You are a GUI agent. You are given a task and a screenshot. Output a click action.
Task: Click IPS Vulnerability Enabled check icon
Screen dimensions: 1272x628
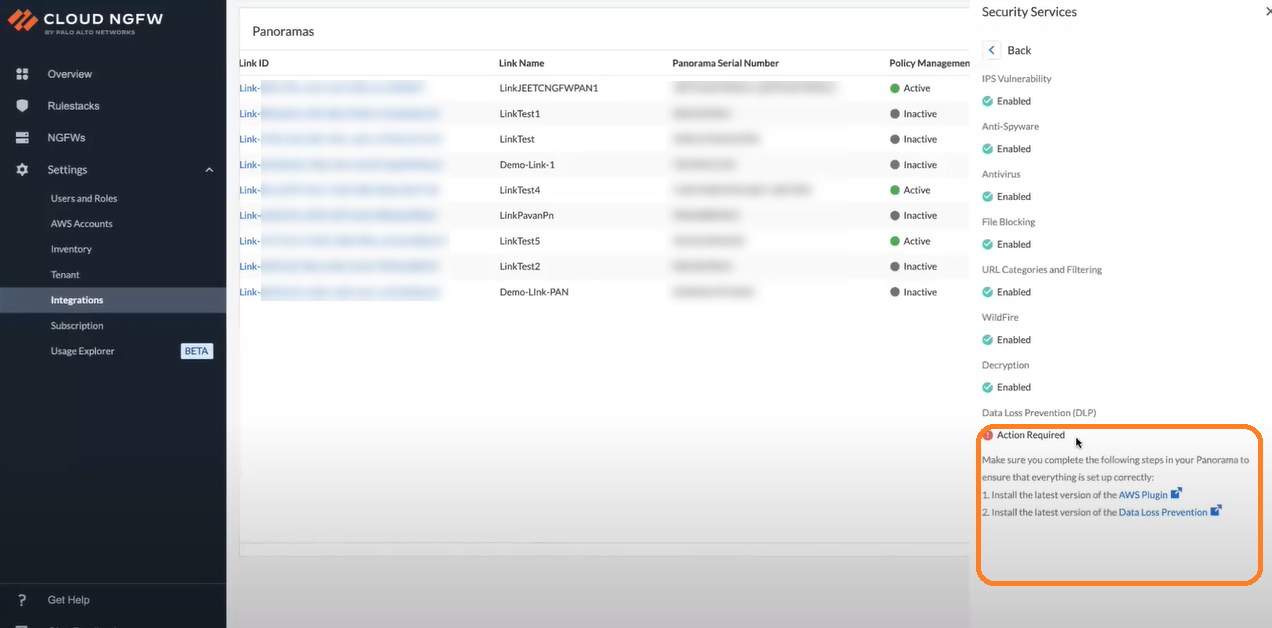(988, 101)
